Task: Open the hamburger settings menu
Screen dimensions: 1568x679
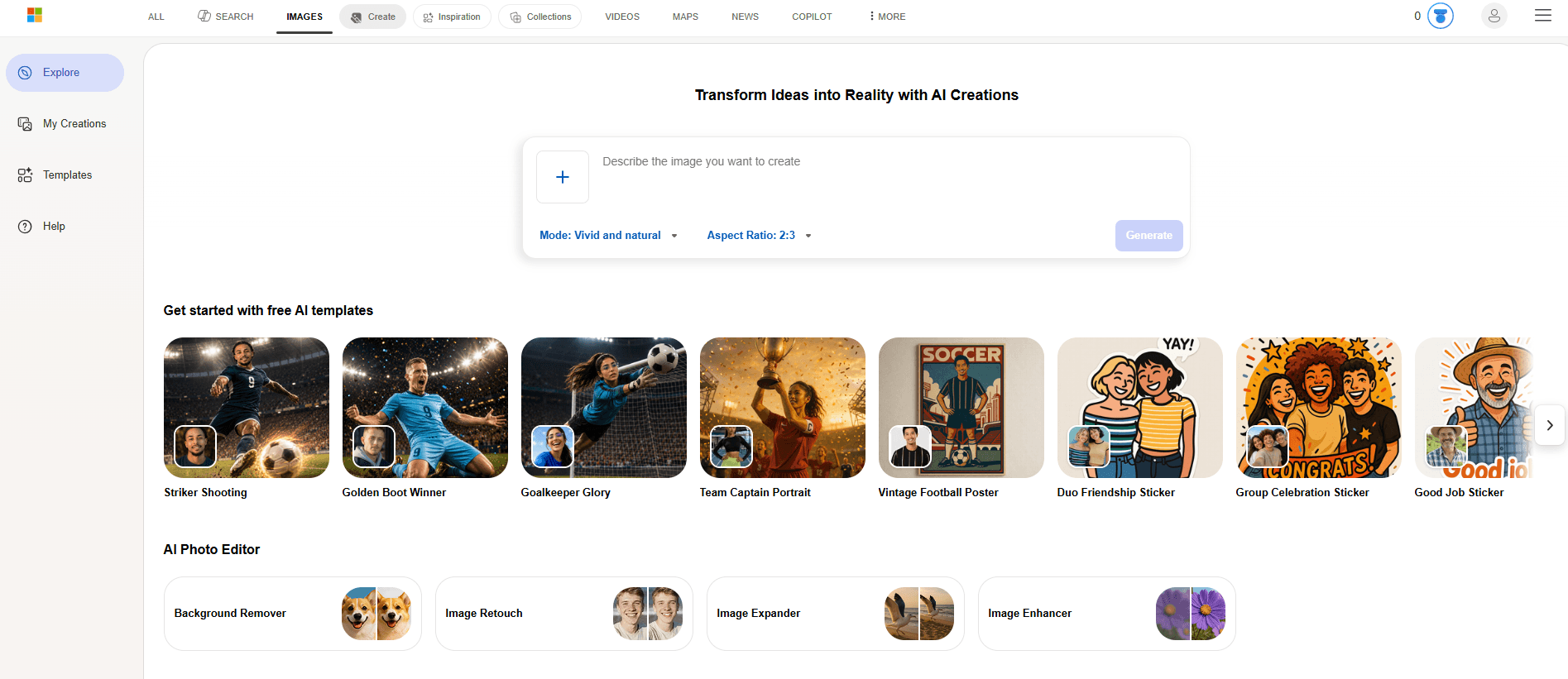Action: (1542, 16)
